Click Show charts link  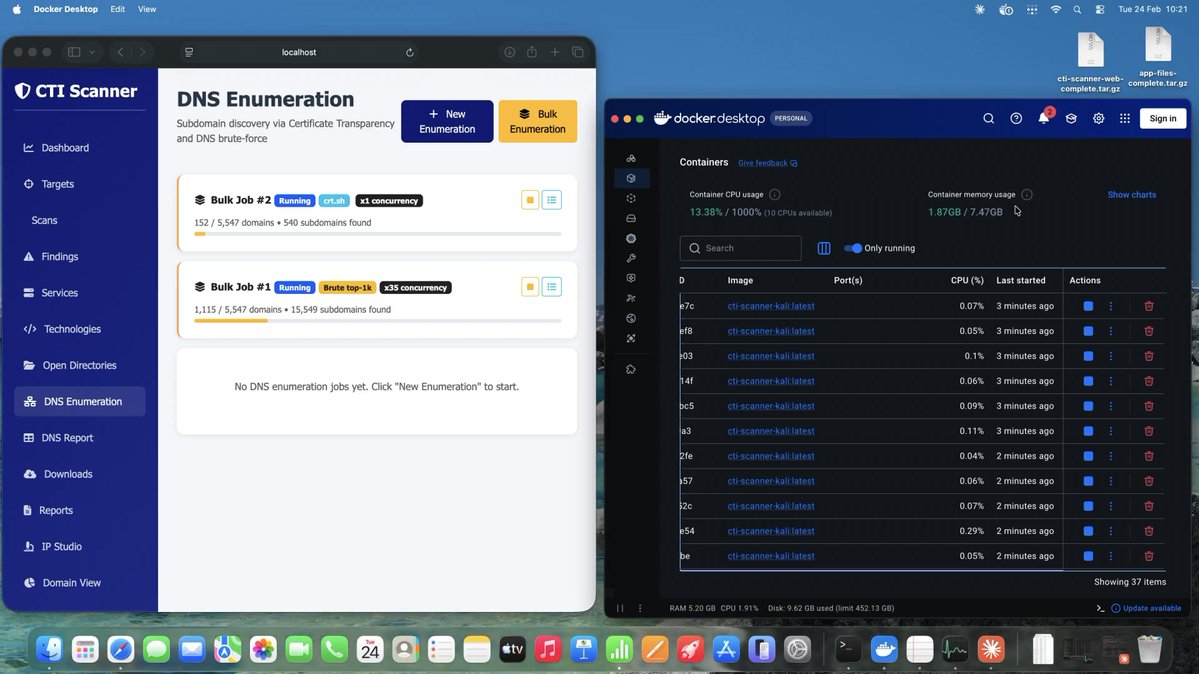point(1132,194)
